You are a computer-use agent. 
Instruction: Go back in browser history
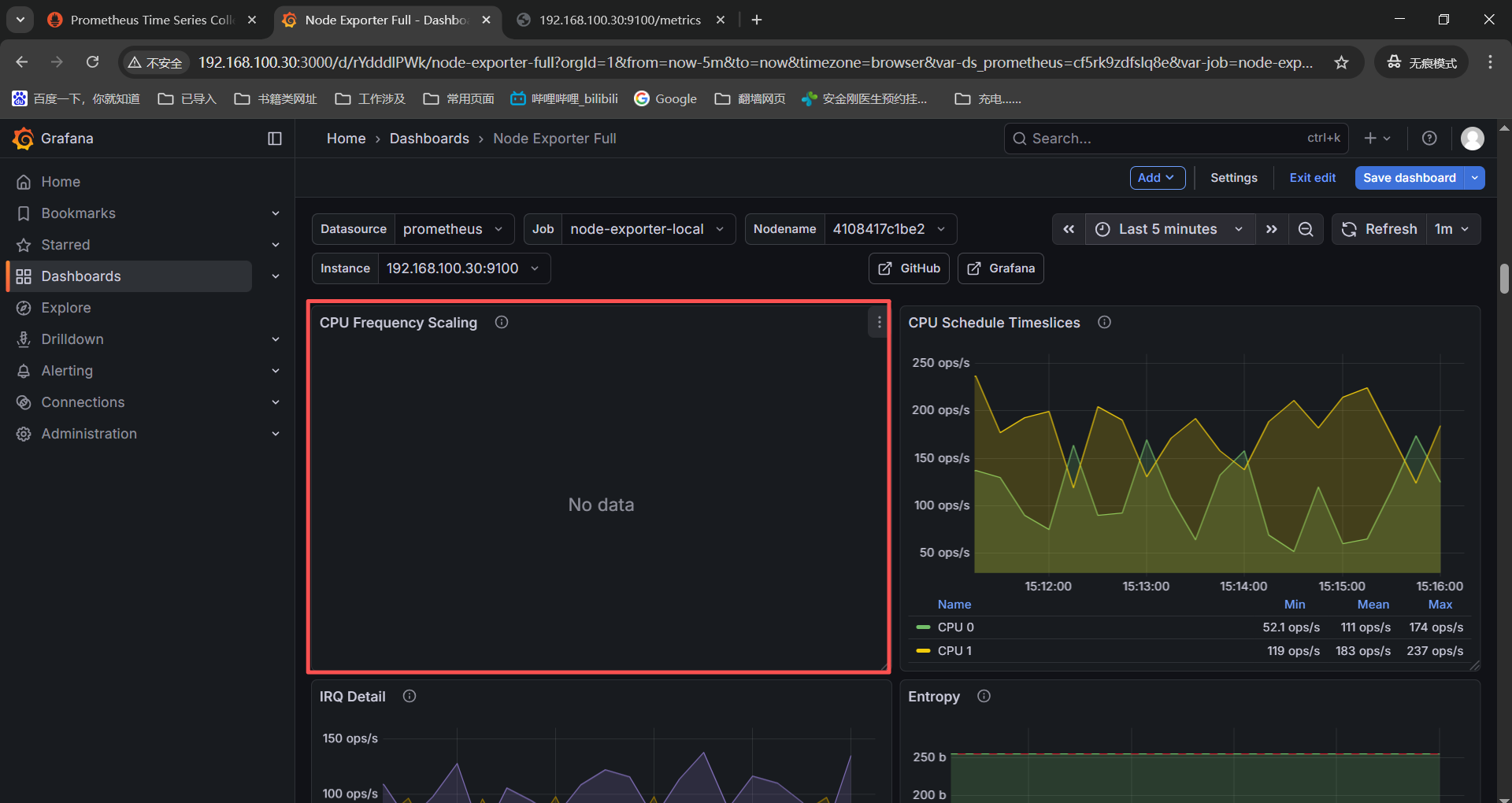[22, 62]
